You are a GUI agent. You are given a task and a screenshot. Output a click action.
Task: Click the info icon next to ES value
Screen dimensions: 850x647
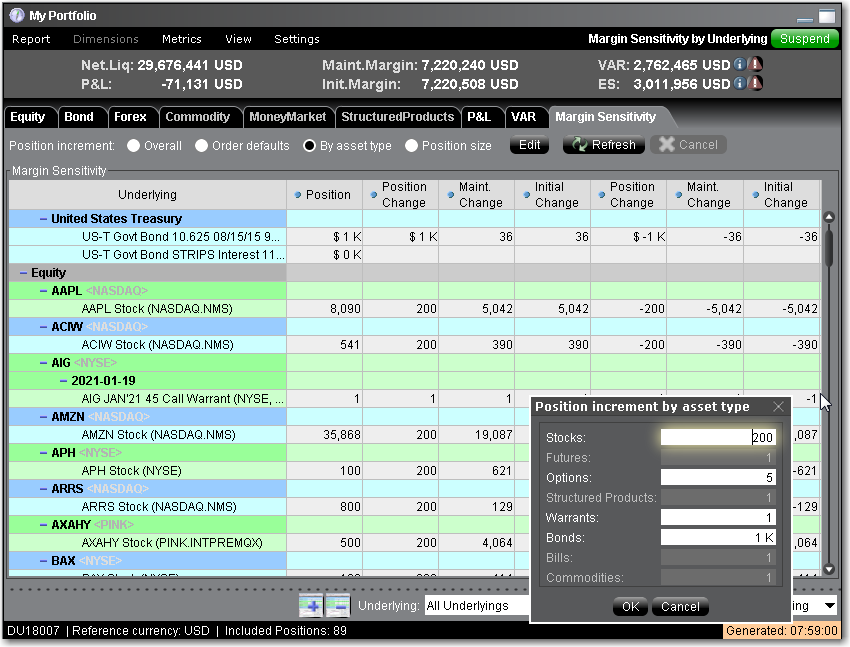[x=741, y=84]
